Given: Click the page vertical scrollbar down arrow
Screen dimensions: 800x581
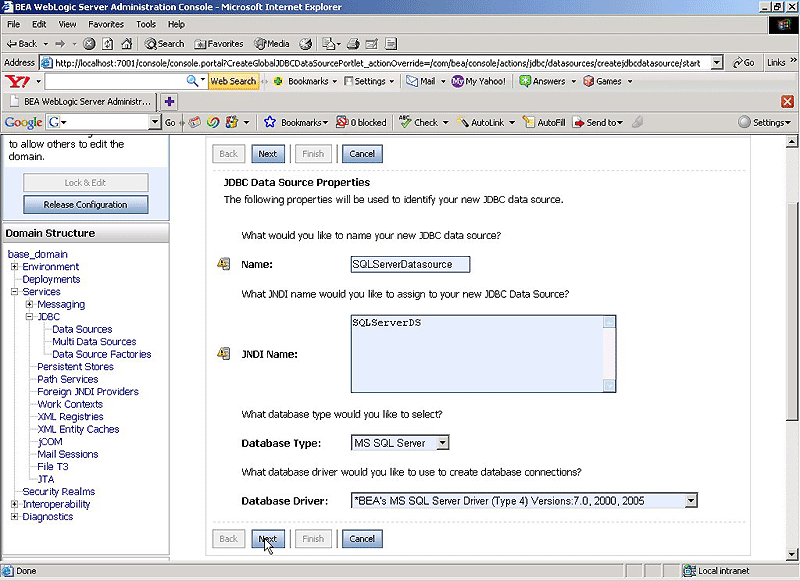Looking at the screenshot, I should pyautogui.click(x=792, y=554).
